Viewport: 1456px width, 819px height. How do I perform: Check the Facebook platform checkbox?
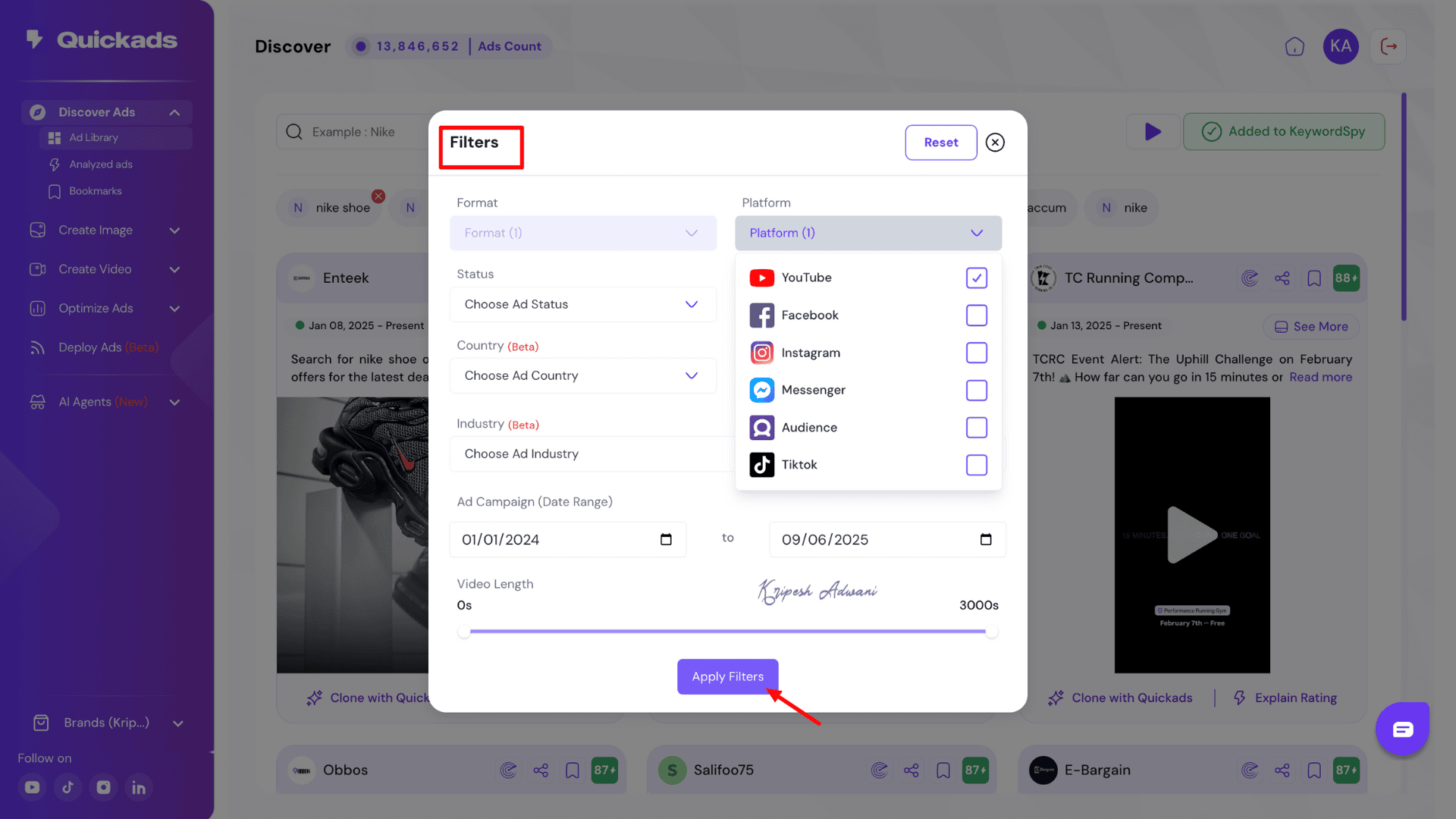(976, 315)
